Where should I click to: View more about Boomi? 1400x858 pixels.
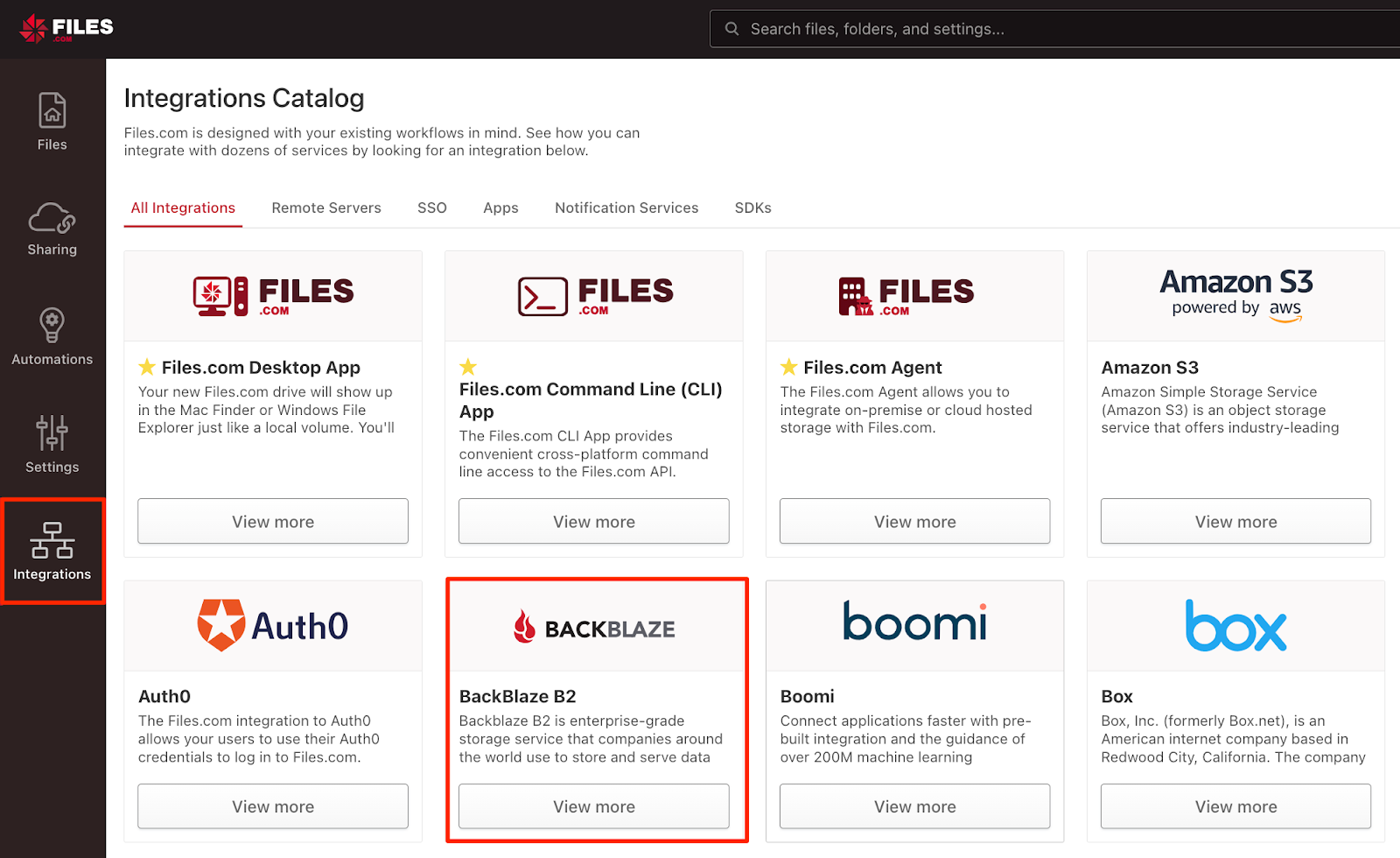[x=915, y=806]
